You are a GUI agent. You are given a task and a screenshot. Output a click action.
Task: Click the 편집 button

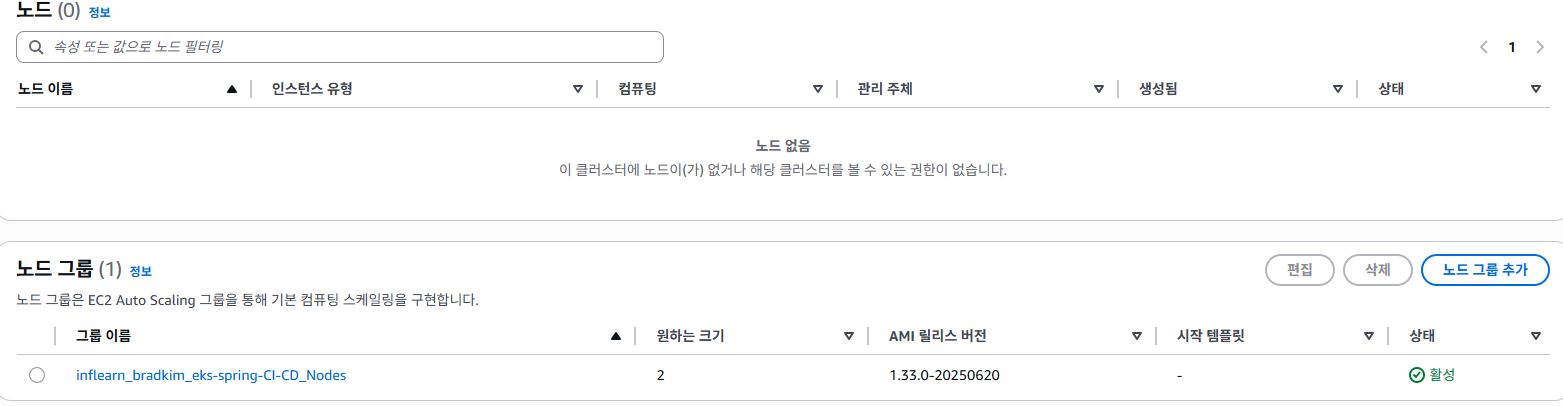click(x=1300, y=270)
